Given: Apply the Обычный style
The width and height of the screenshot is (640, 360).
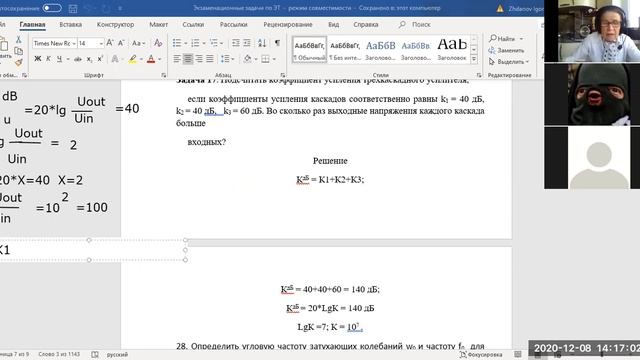Looking at the screenshot, I should pyautogui.click(x=309, y=50).
